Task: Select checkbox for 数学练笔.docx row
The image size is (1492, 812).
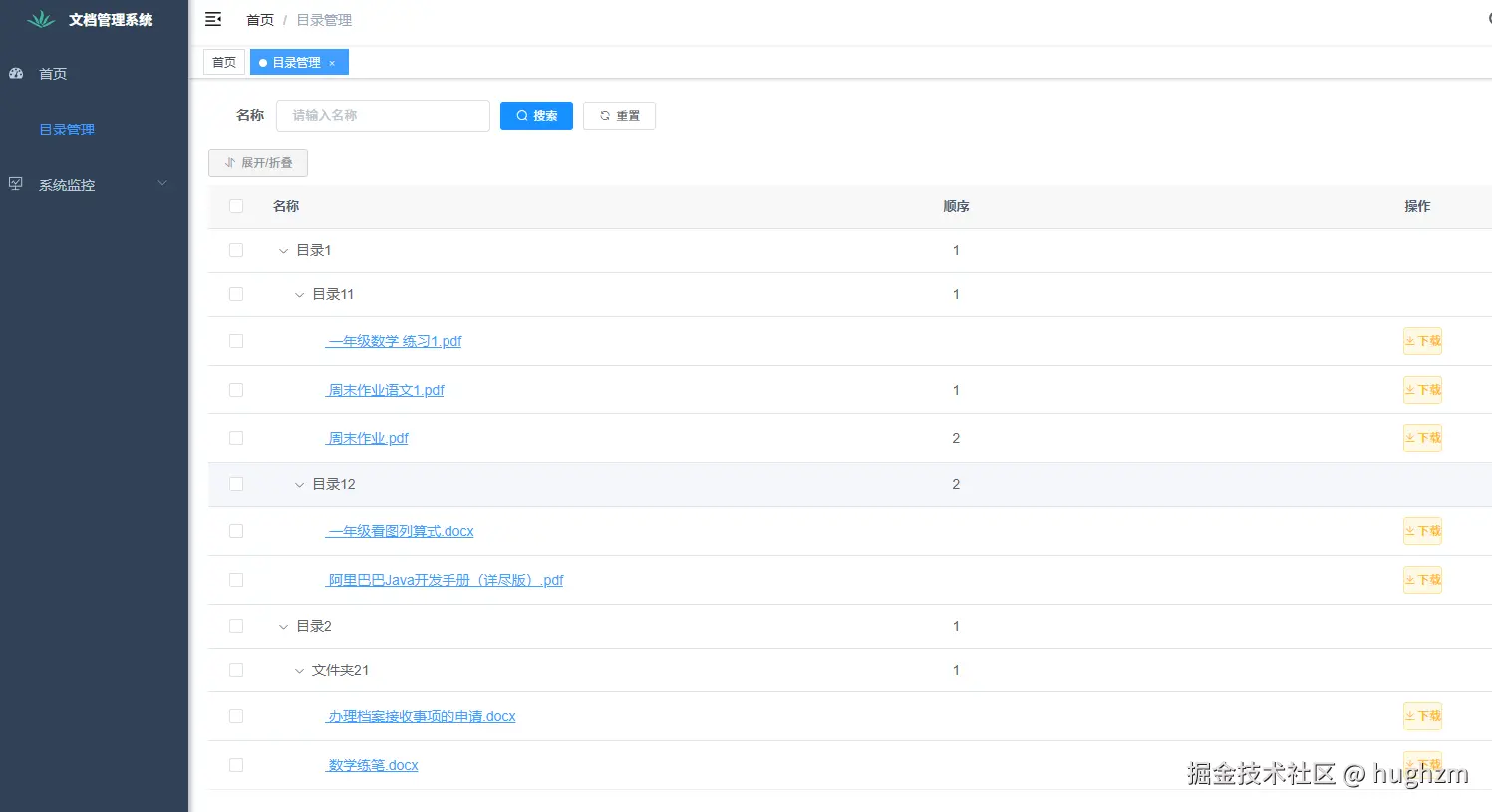Action: point(236,765)
